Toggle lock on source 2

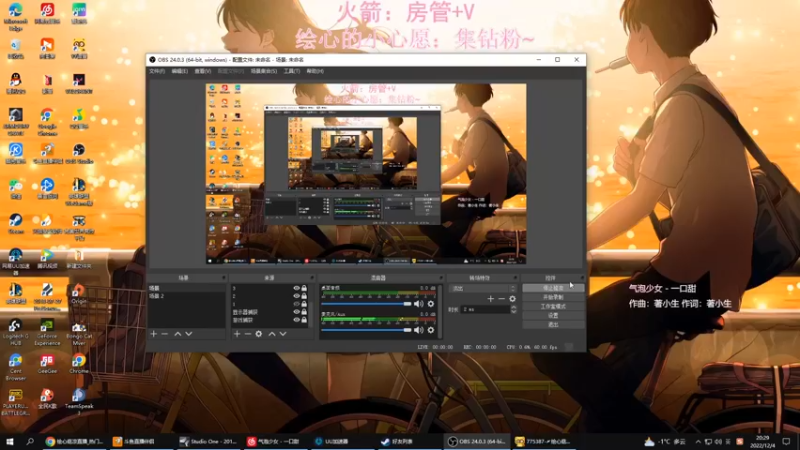point(304,296)
